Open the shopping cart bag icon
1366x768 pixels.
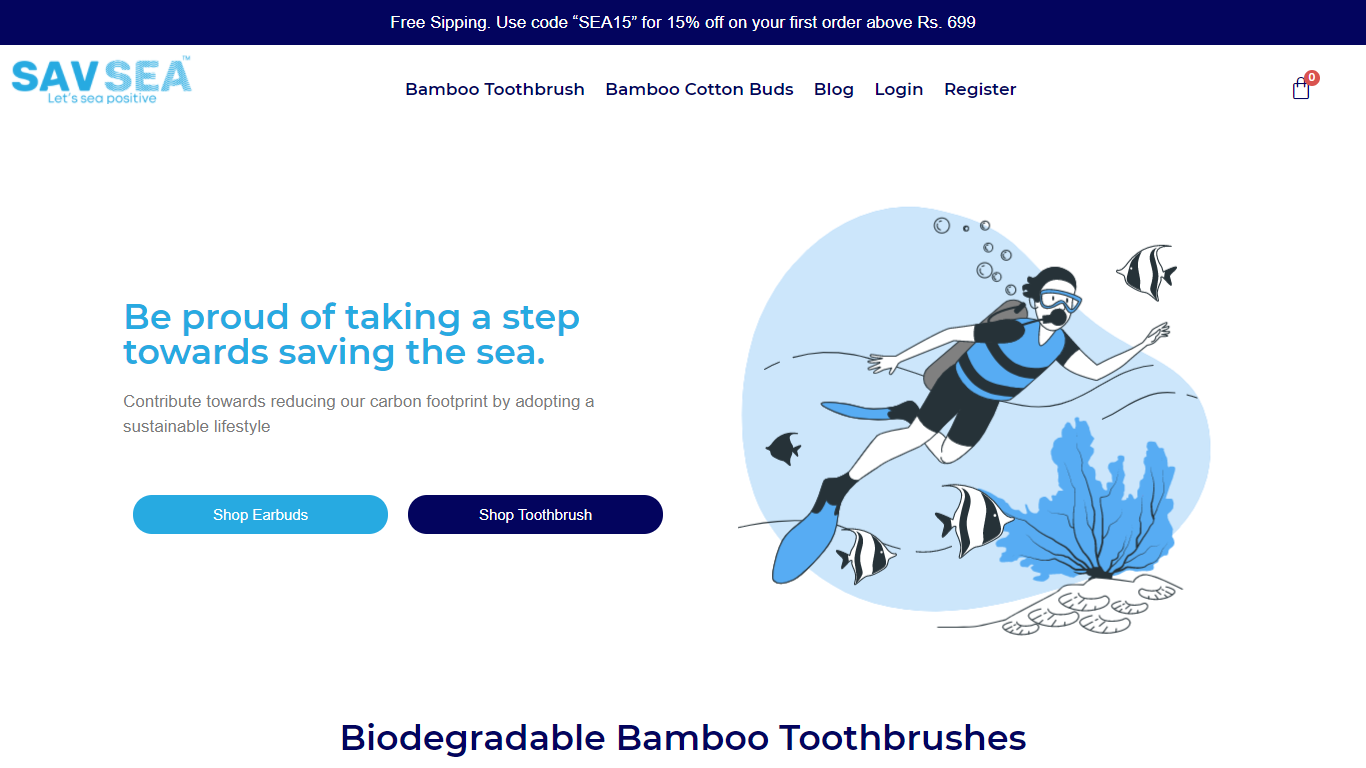[1300, 89]
